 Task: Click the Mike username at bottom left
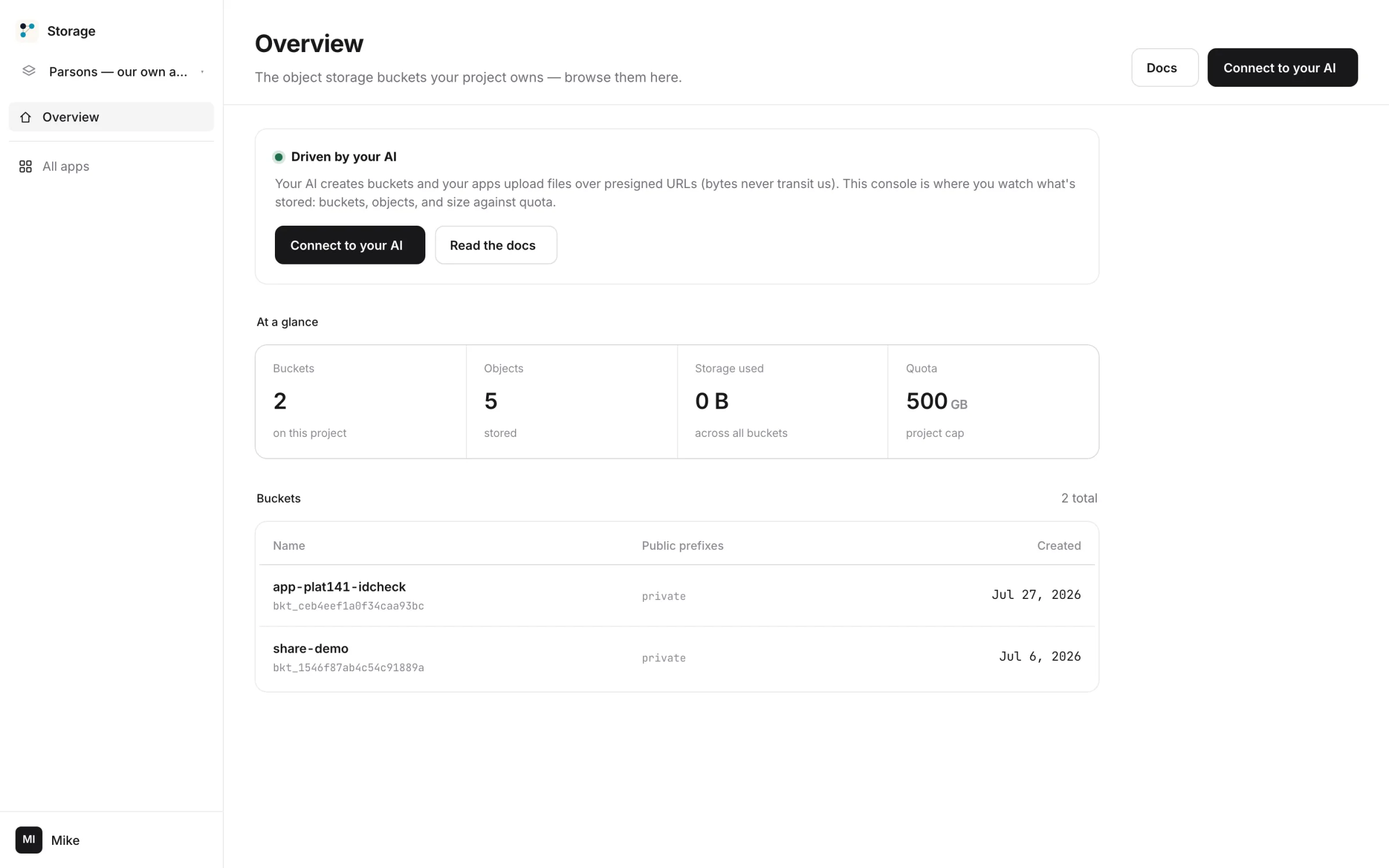click(x=65, y=840)
